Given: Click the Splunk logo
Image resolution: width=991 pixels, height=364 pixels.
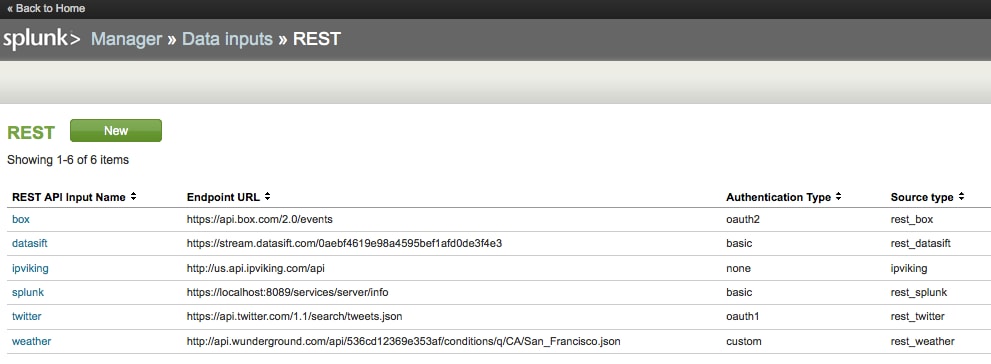Looking at the screenshot, I should pos(42,39).
